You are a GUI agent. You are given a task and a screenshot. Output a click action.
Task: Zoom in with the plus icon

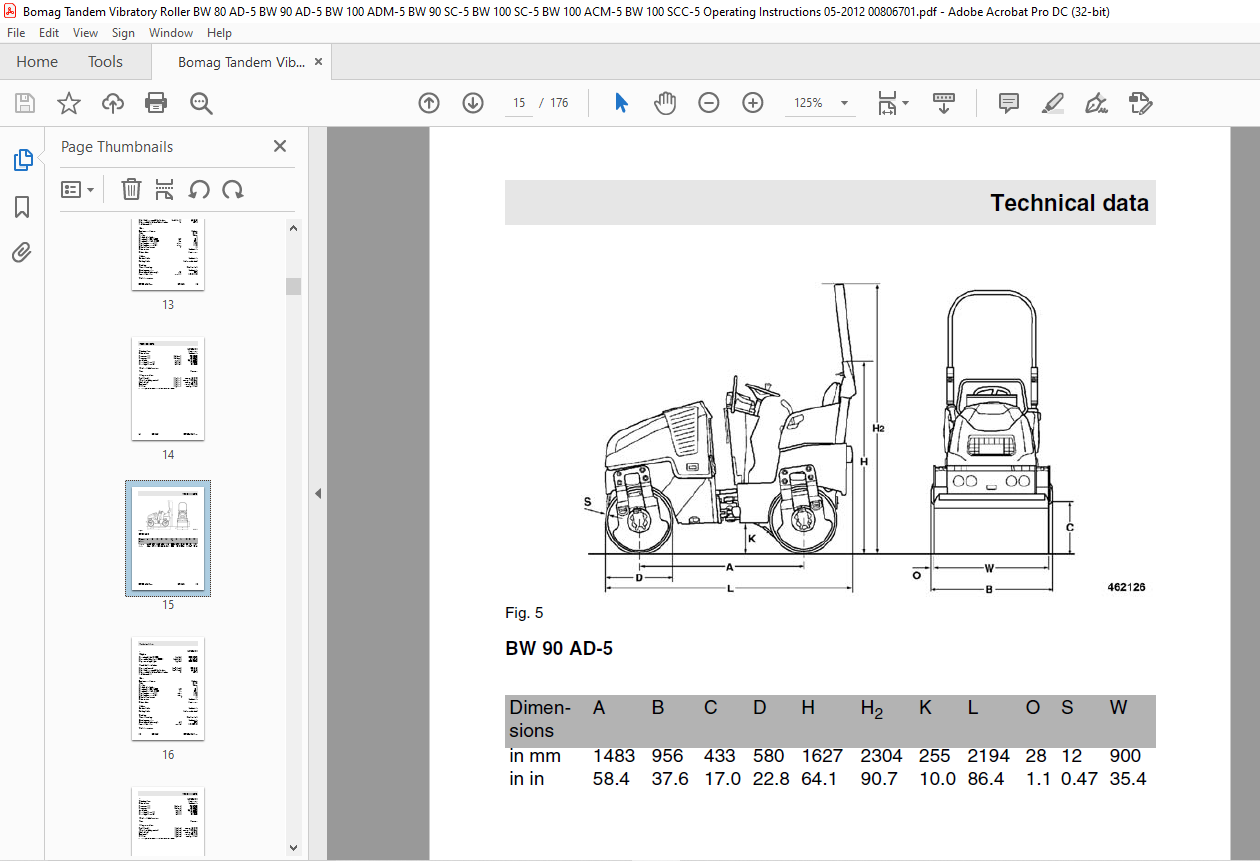[x=753, y=103]
